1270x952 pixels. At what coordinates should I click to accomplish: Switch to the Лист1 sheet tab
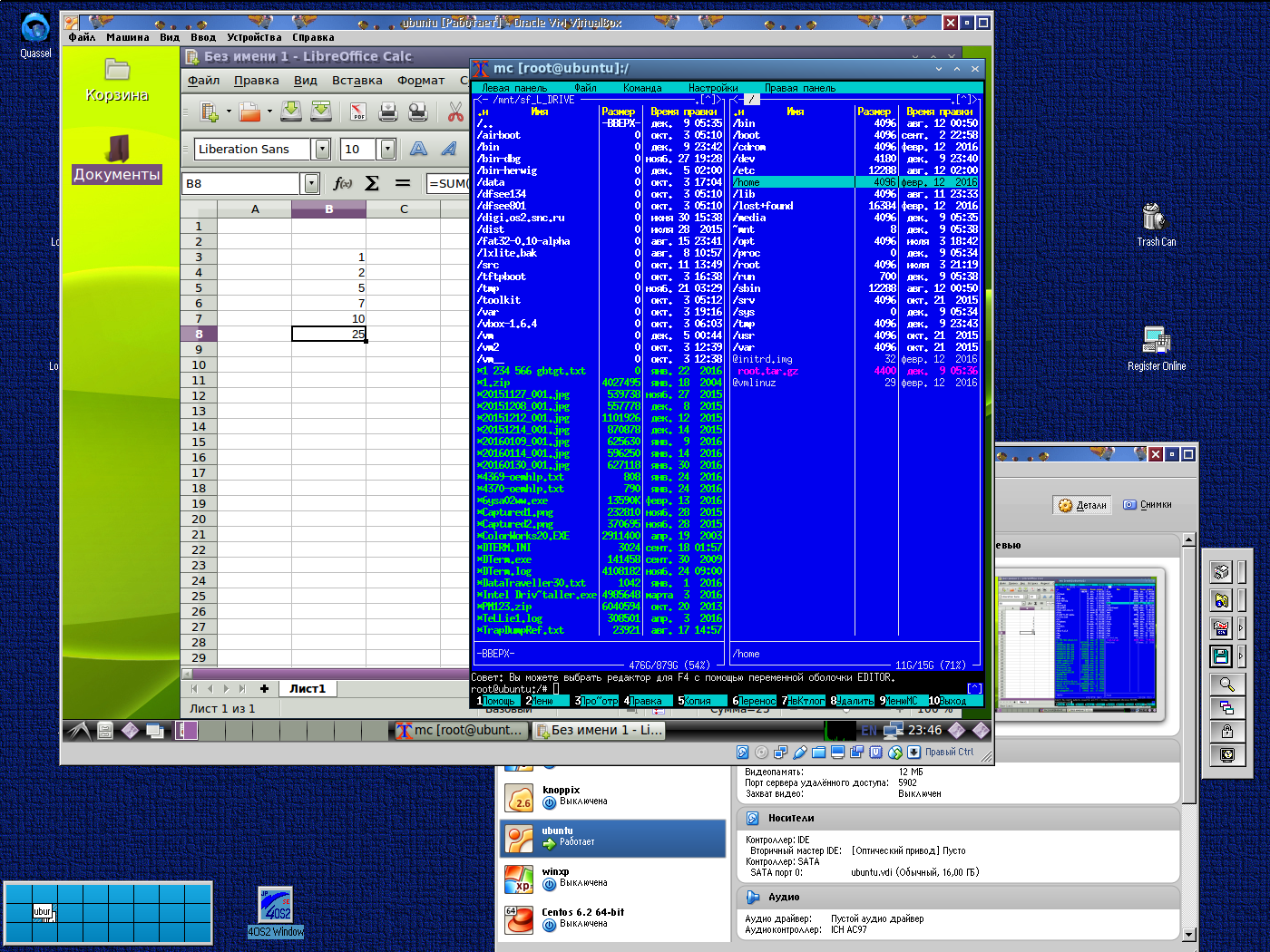(308, 688)
